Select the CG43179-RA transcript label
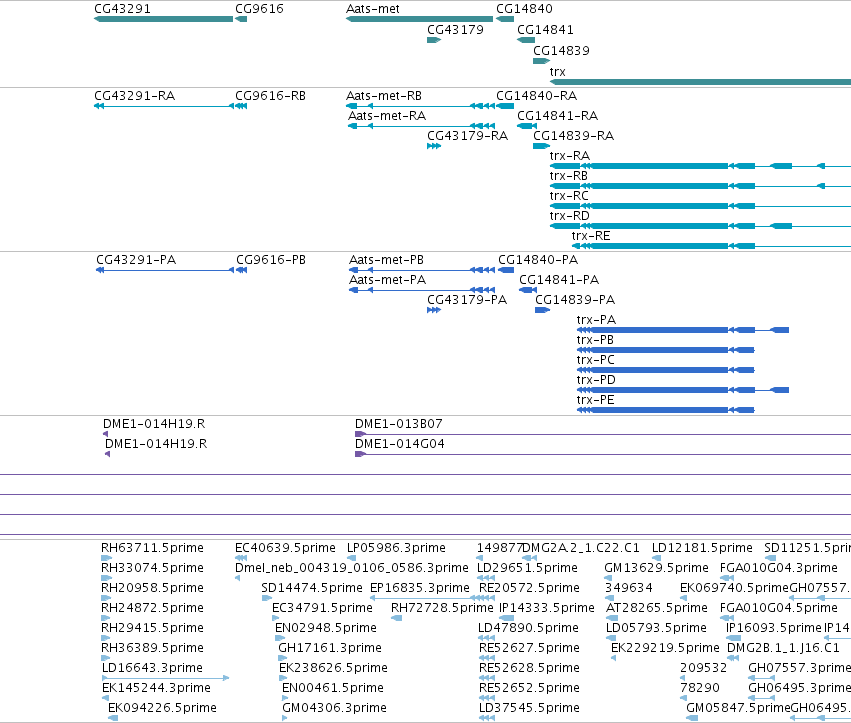 click(467, 136)
